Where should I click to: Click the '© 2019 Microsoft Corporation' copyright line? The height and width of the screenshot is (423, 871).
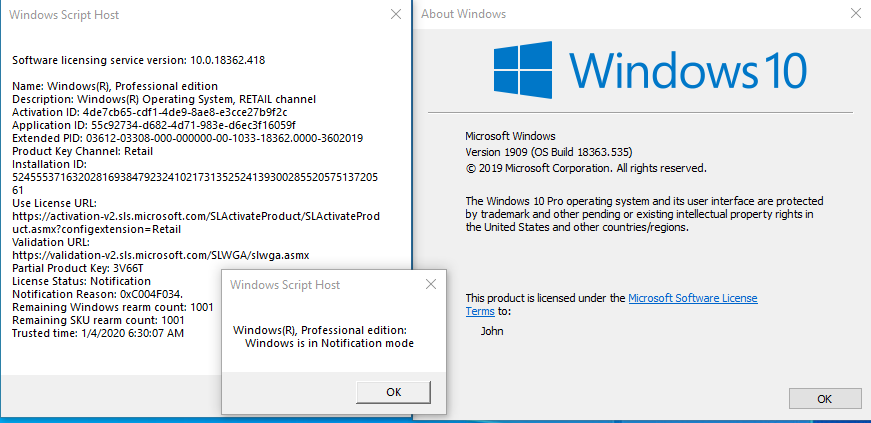tap(586, 167)
